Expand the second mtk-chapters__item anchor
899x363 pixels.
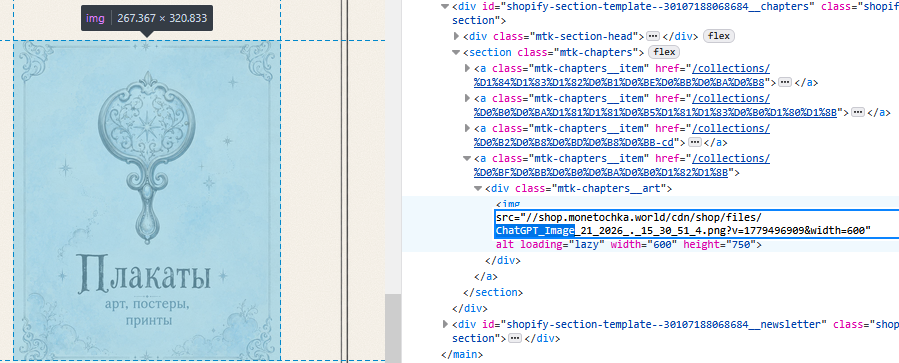[468, 98]
